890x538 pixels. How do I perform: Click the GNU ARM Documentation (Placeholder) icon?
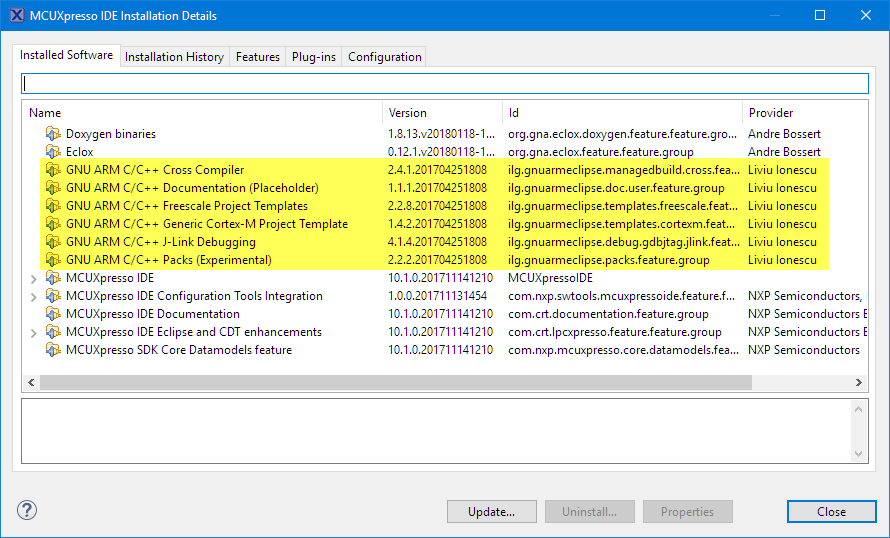(53, 188)
